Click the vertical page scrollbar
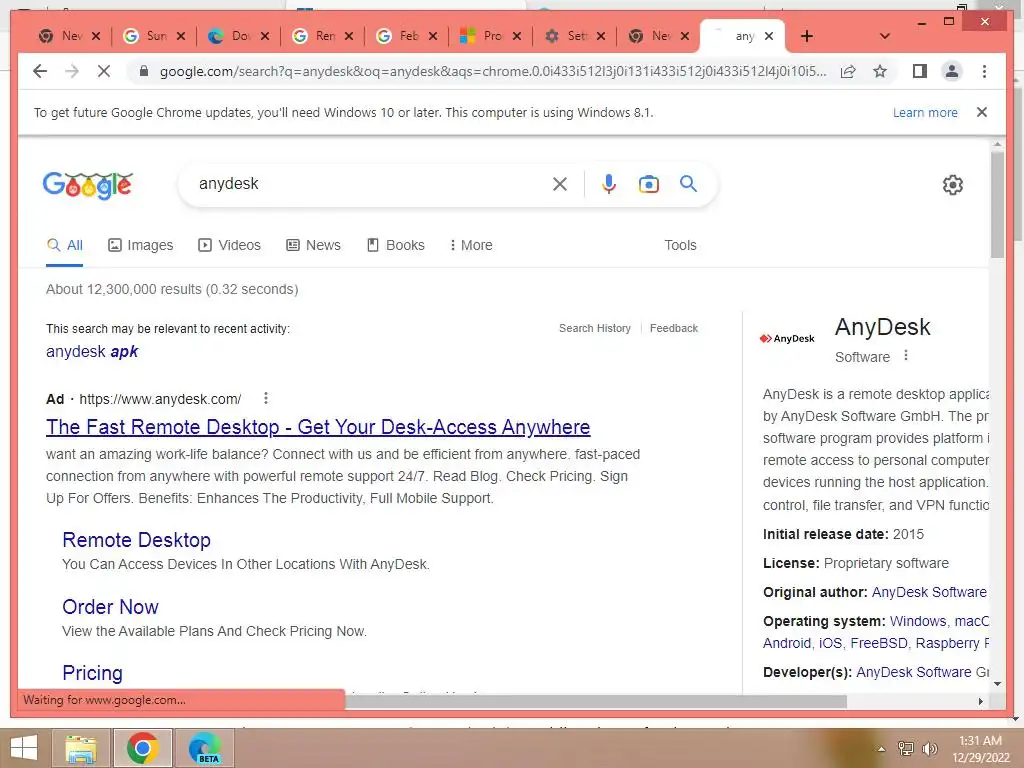This screenshot has height=768, width=1024. tap(997, 204)
